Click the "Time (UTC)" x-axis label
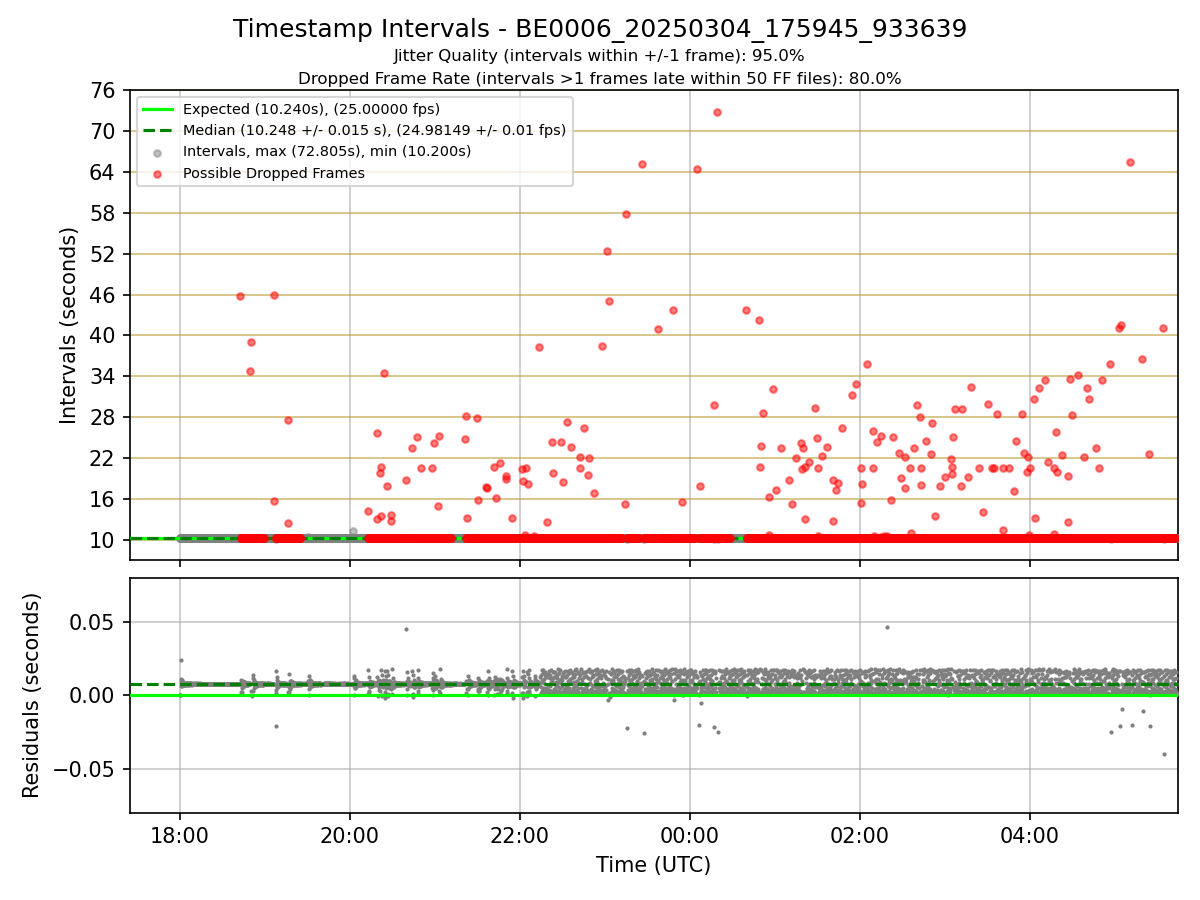The image size is (1200, 900). [x=653, y=865]
